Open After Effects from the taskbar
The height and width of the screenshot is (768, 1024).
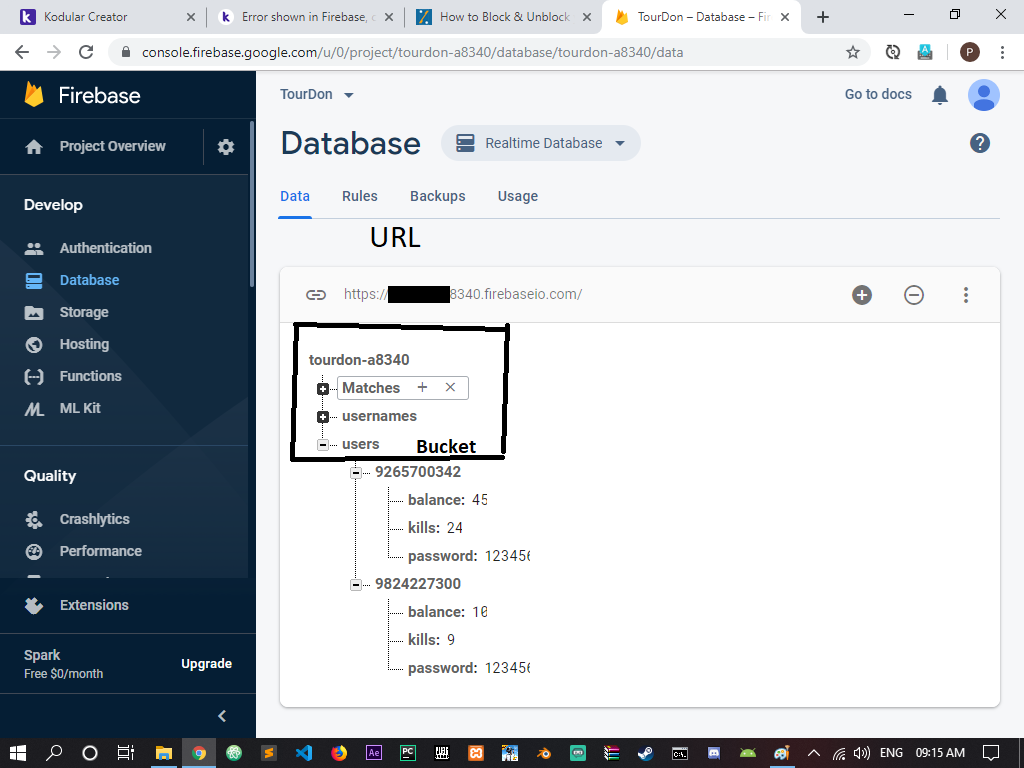point(374,753)
